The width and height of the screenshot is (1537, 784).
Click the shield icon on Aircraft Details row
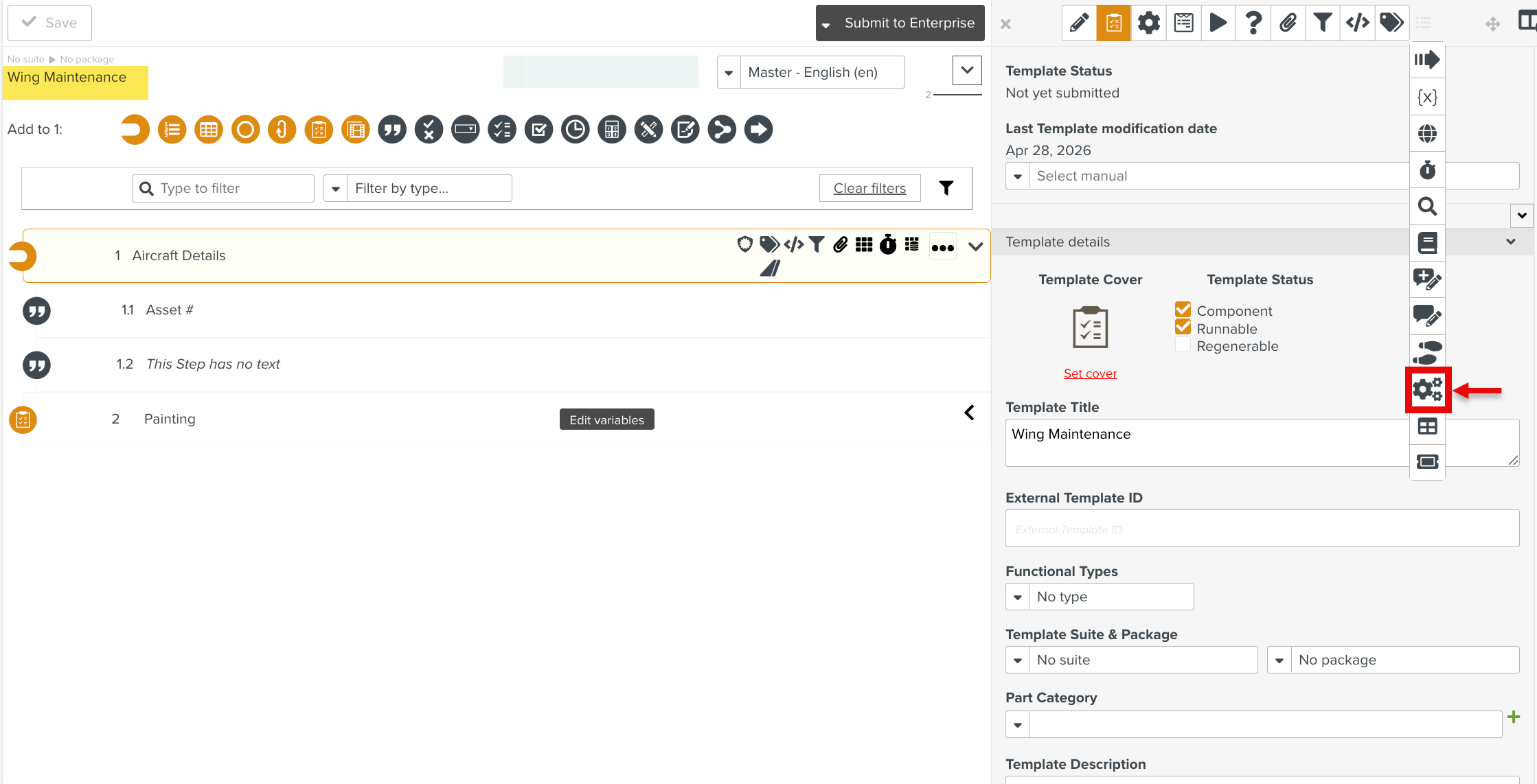(745, 244)
